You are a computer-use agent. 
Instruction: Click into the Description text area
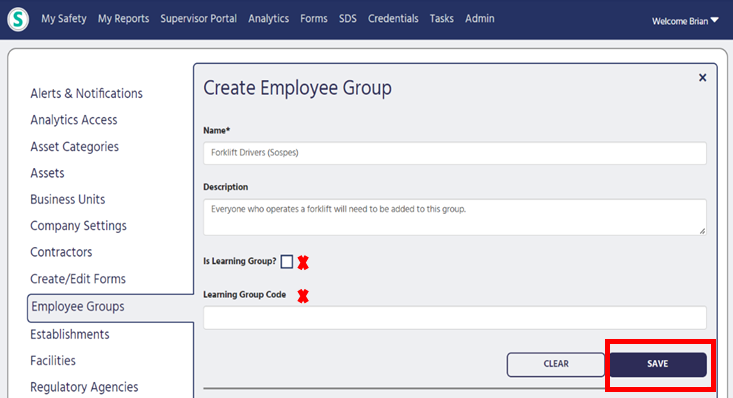(x=454, y=217)
